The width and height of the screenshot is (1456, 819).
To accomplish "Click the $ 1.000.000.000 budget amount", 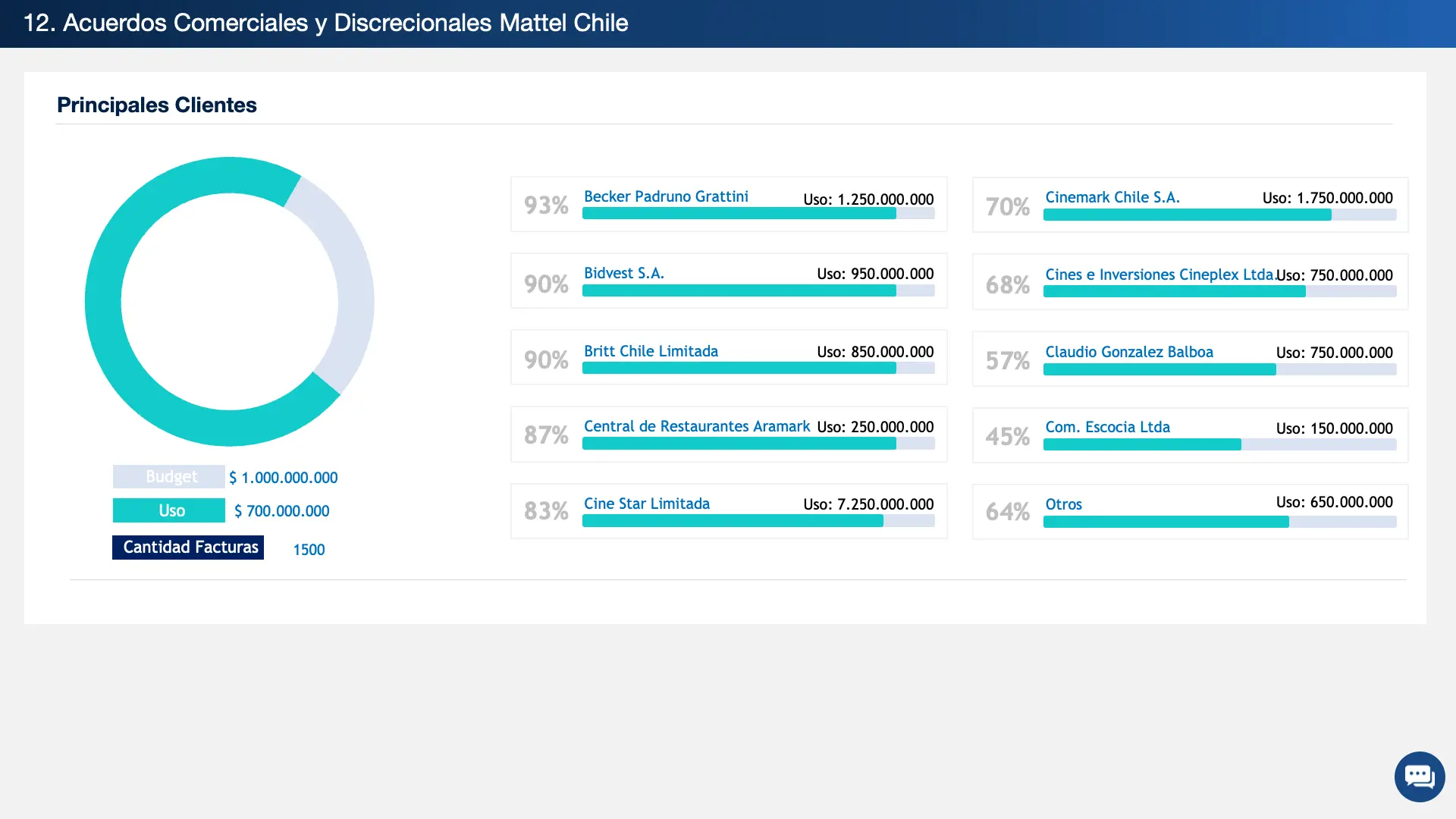I will pos(284,478).
